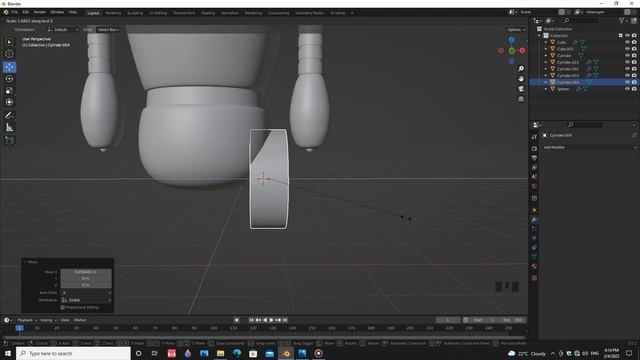Open the Output properties tab

point(534,158)
